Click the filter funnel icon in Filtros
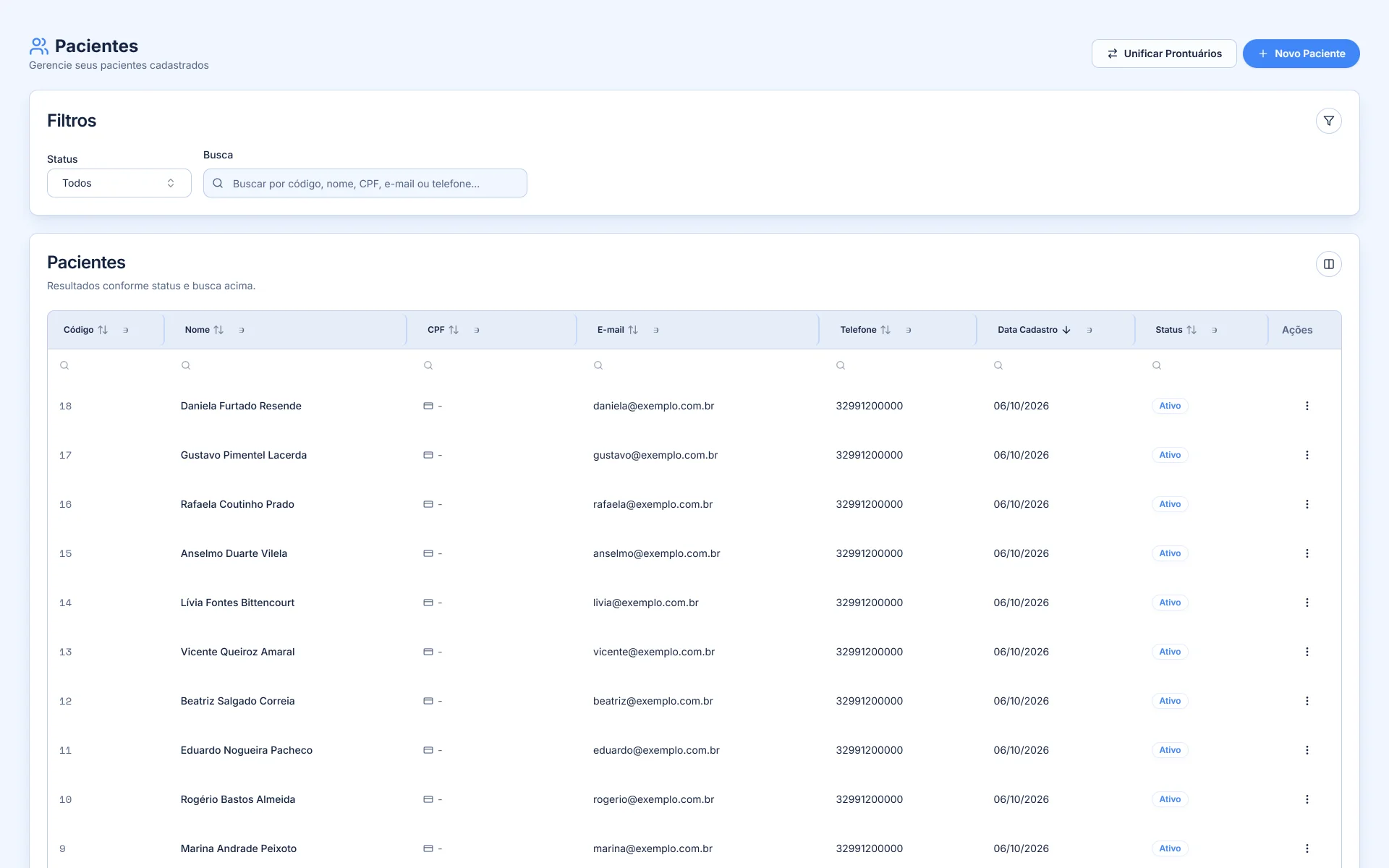 (x=1328, y=121)
